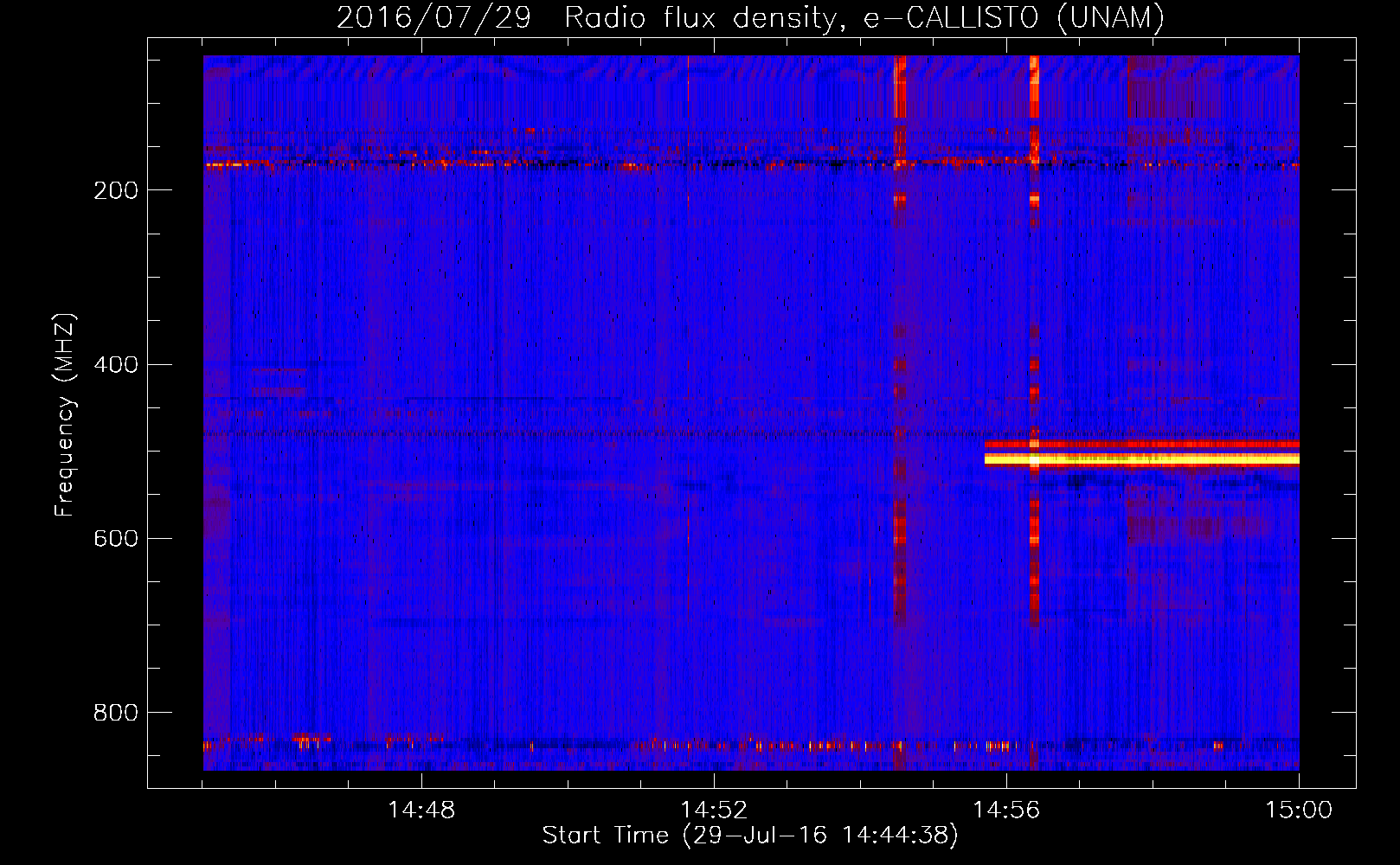Click the 14:48 time tick label
The height and width of the screenshot is (865, 1400).
(x=421, y=811)
